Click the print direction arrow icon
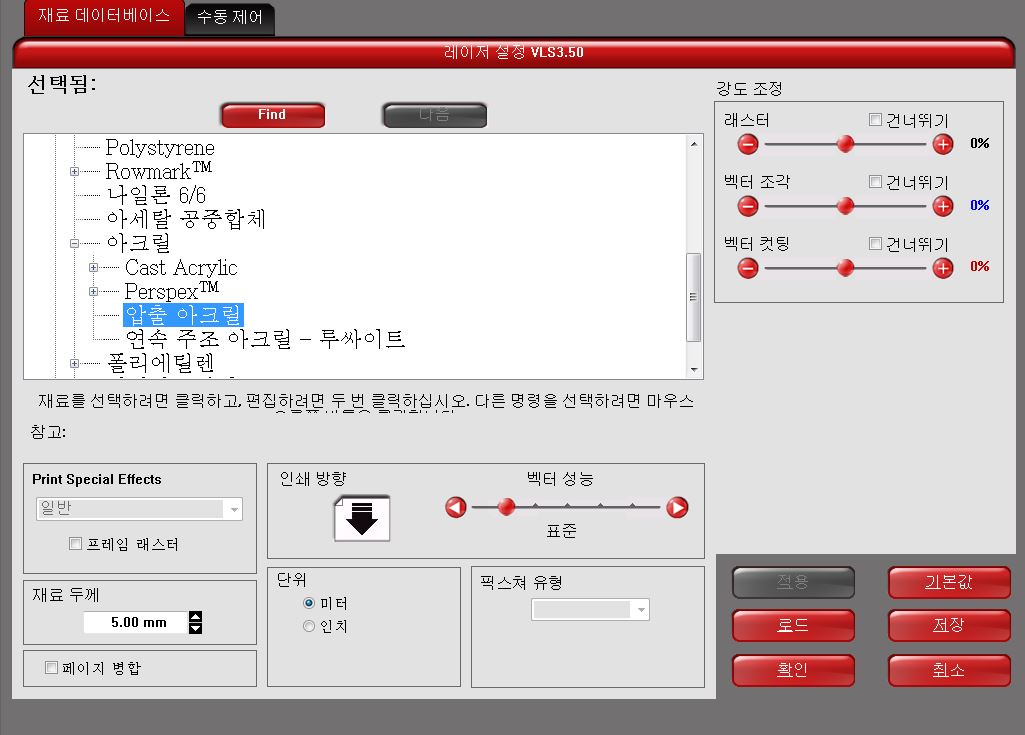1025x735 pixels. point(362,518)
